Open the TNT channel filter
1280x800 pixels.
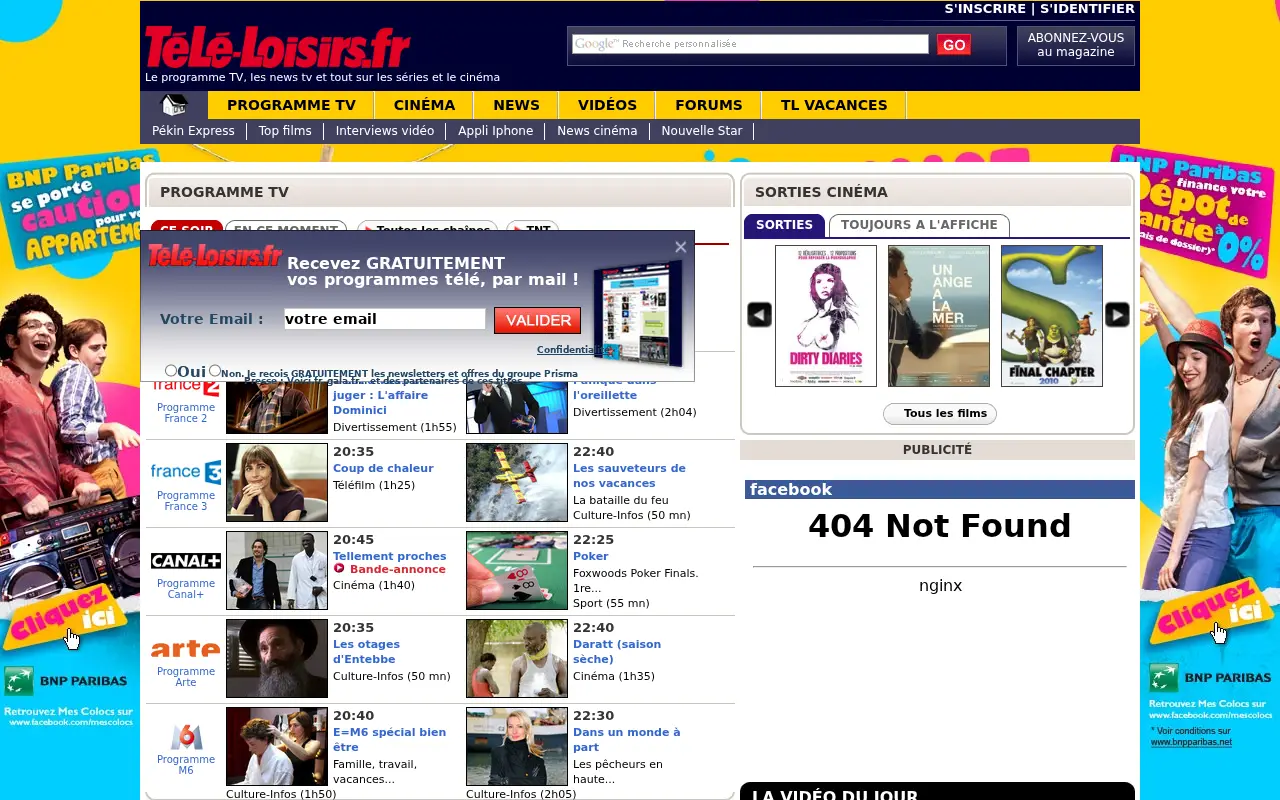click(x=532, y=229)
